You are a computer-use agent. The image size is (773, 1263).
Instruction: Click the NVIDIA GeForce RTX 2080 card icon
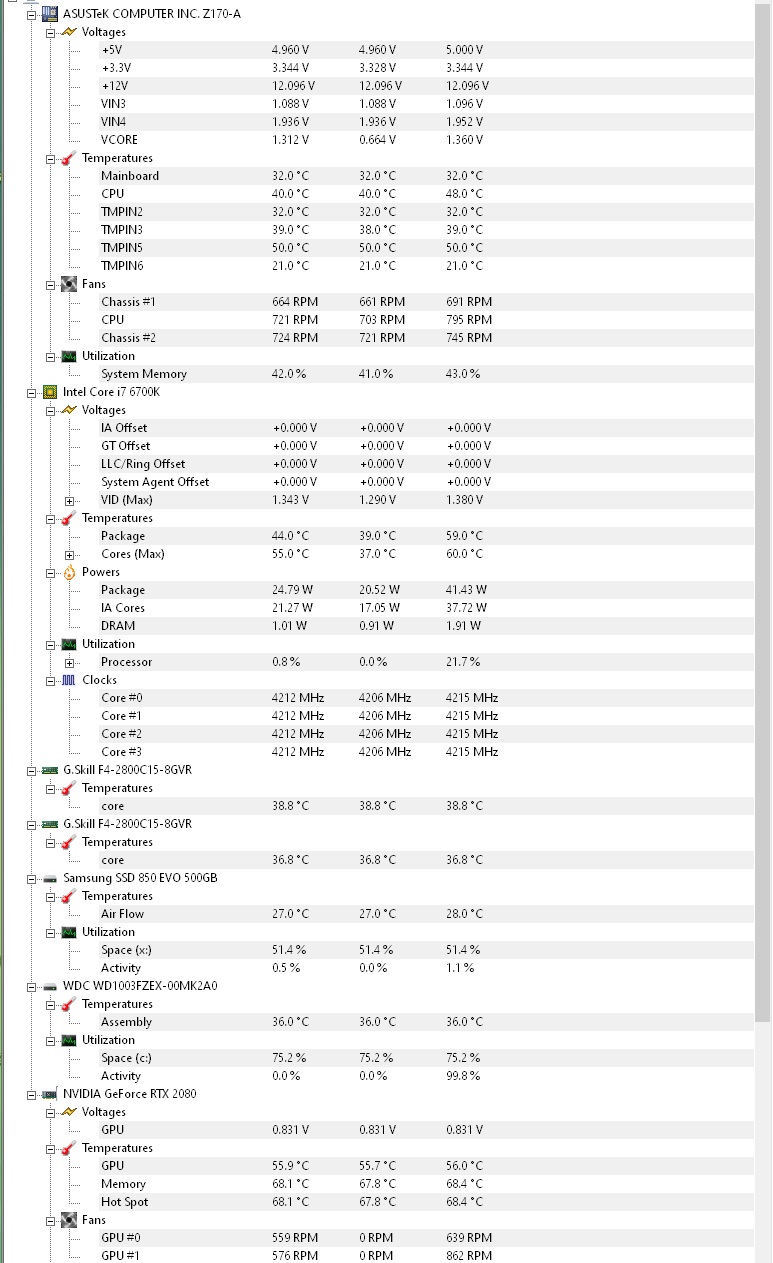click(x=49, y=1094)
